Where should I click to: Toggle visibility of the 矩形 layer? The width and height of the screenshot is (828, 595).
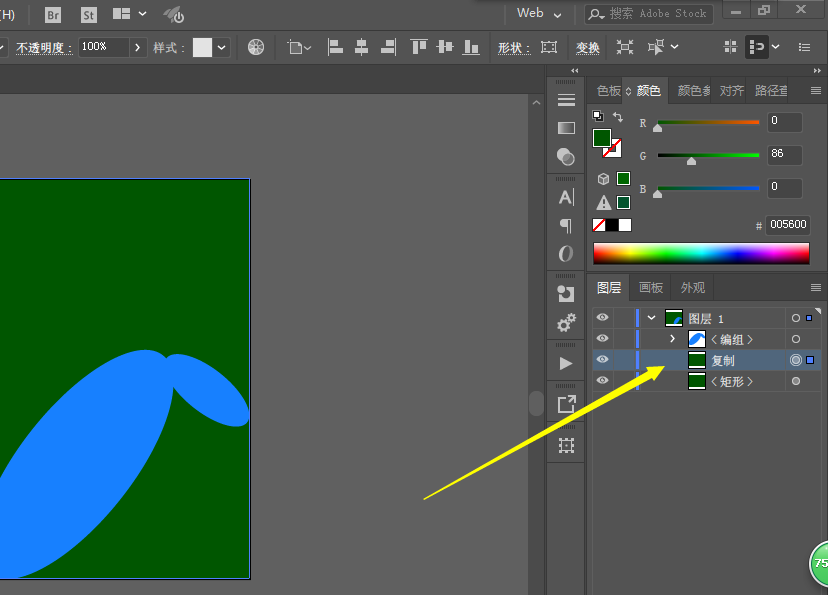click(x=602, y=381)
